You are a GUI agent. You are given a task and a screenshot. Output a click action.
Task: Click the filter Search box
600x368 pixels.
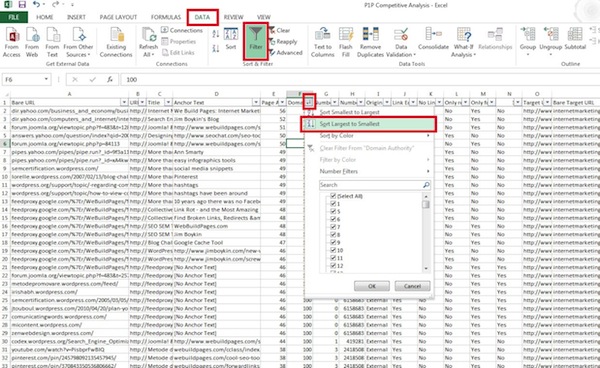pos(375,185)
